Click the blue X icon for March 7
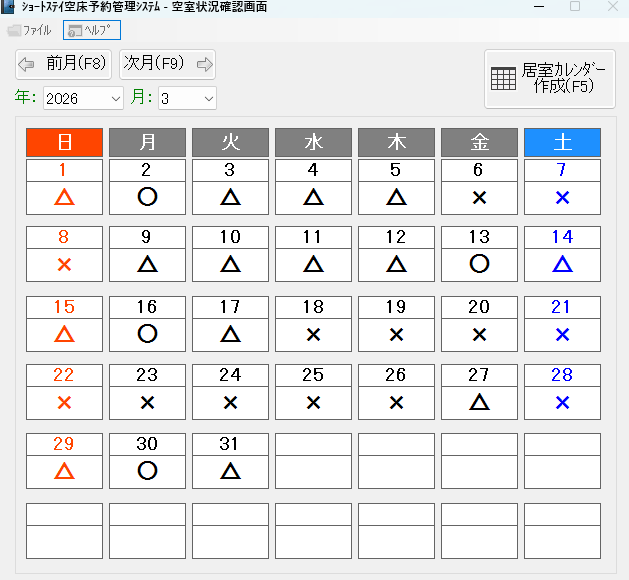This screenshot has width=629, height=580. tap(562, 197)
